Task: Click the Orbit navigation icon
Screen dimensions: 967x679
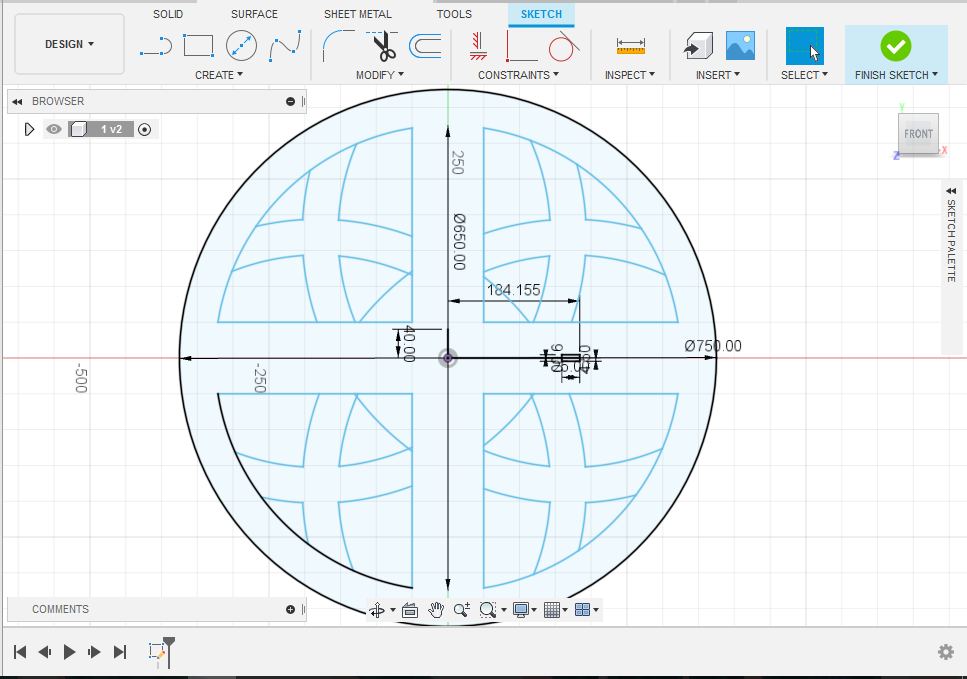Action: pyautogui.click(x=377, y=611)
